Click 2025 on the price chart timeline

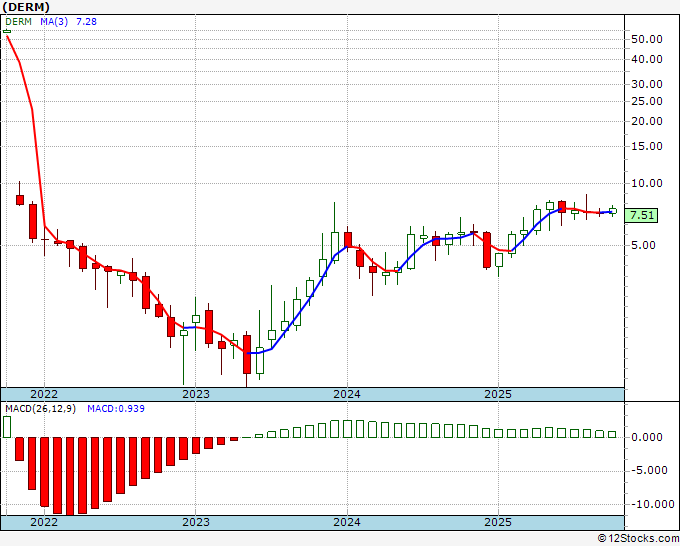[498, 394]
